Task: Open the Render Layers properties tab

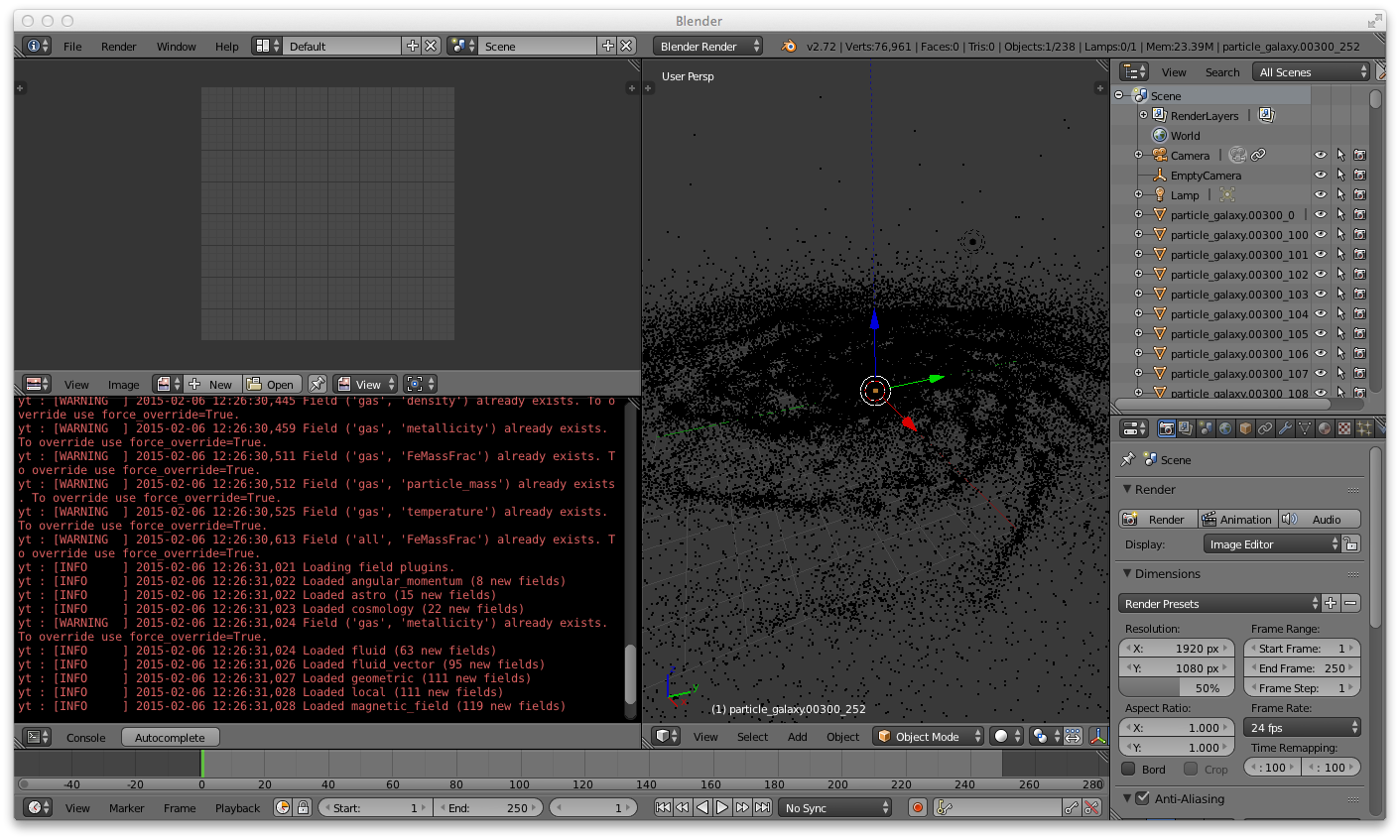Action: (x=1186, y=428)
